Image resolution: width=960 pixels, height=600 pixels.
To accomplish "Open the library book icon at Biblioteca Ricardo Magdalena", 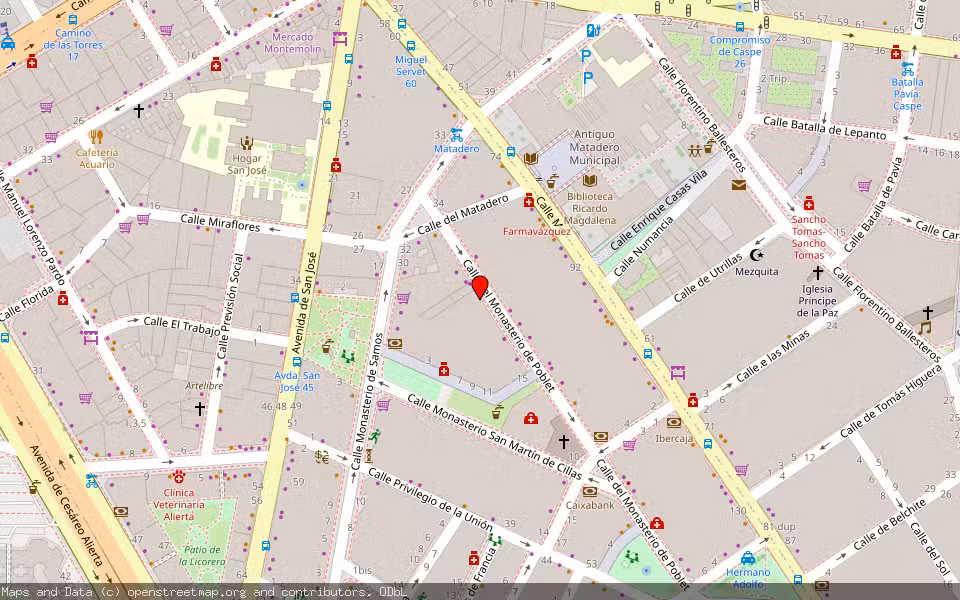I will [589, 182].
